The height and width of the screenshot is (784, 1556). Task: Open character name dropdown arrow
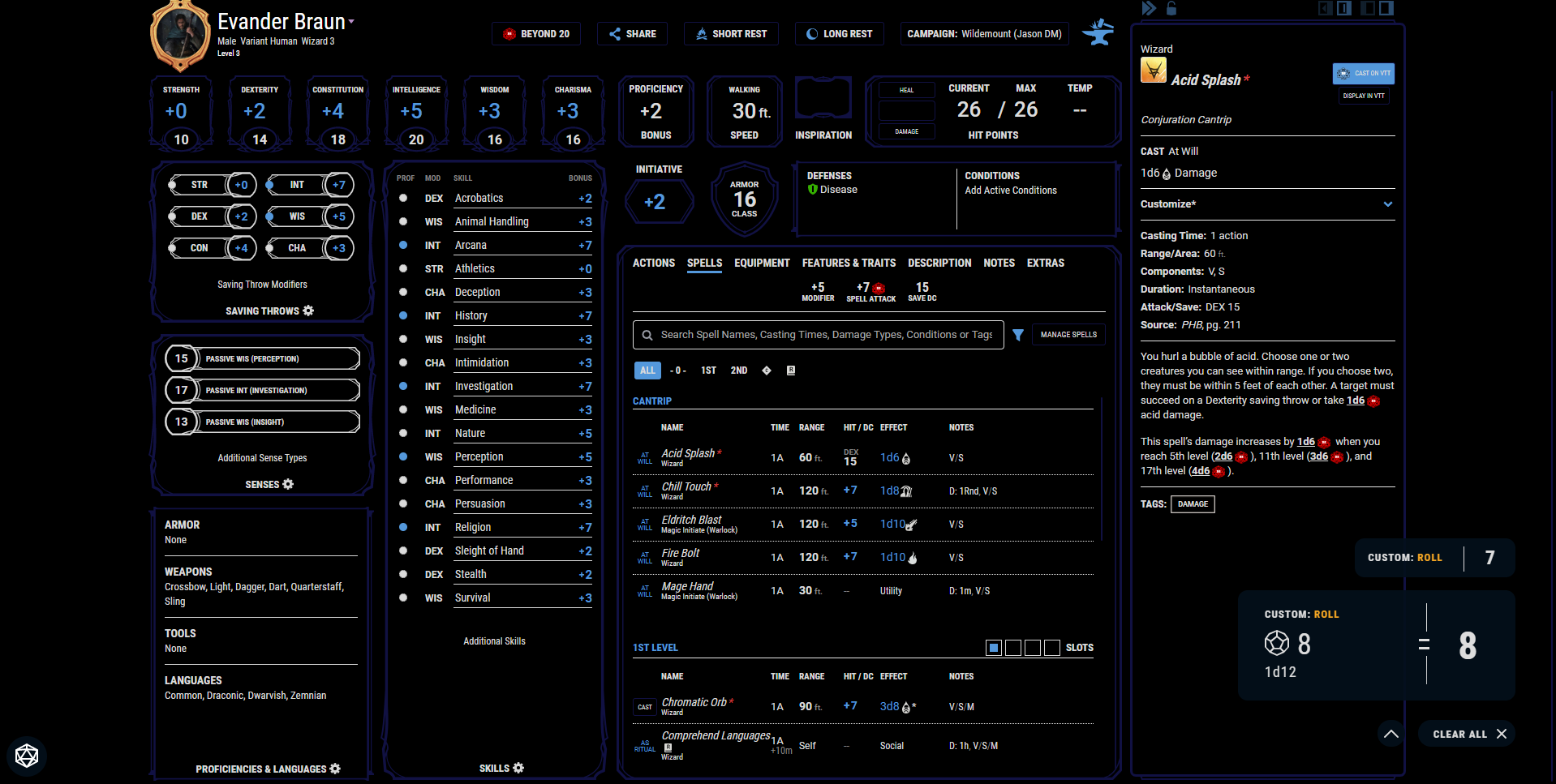click(351, 22)
